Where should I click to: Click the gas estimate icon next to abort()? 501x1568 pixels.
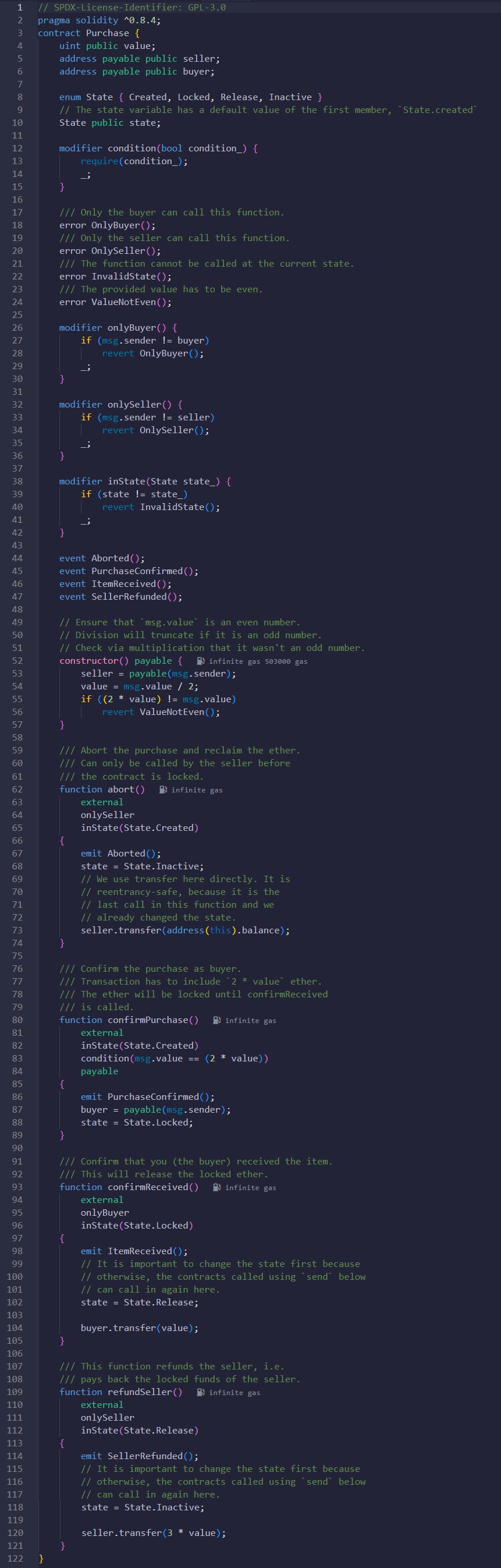pos(163,790)
